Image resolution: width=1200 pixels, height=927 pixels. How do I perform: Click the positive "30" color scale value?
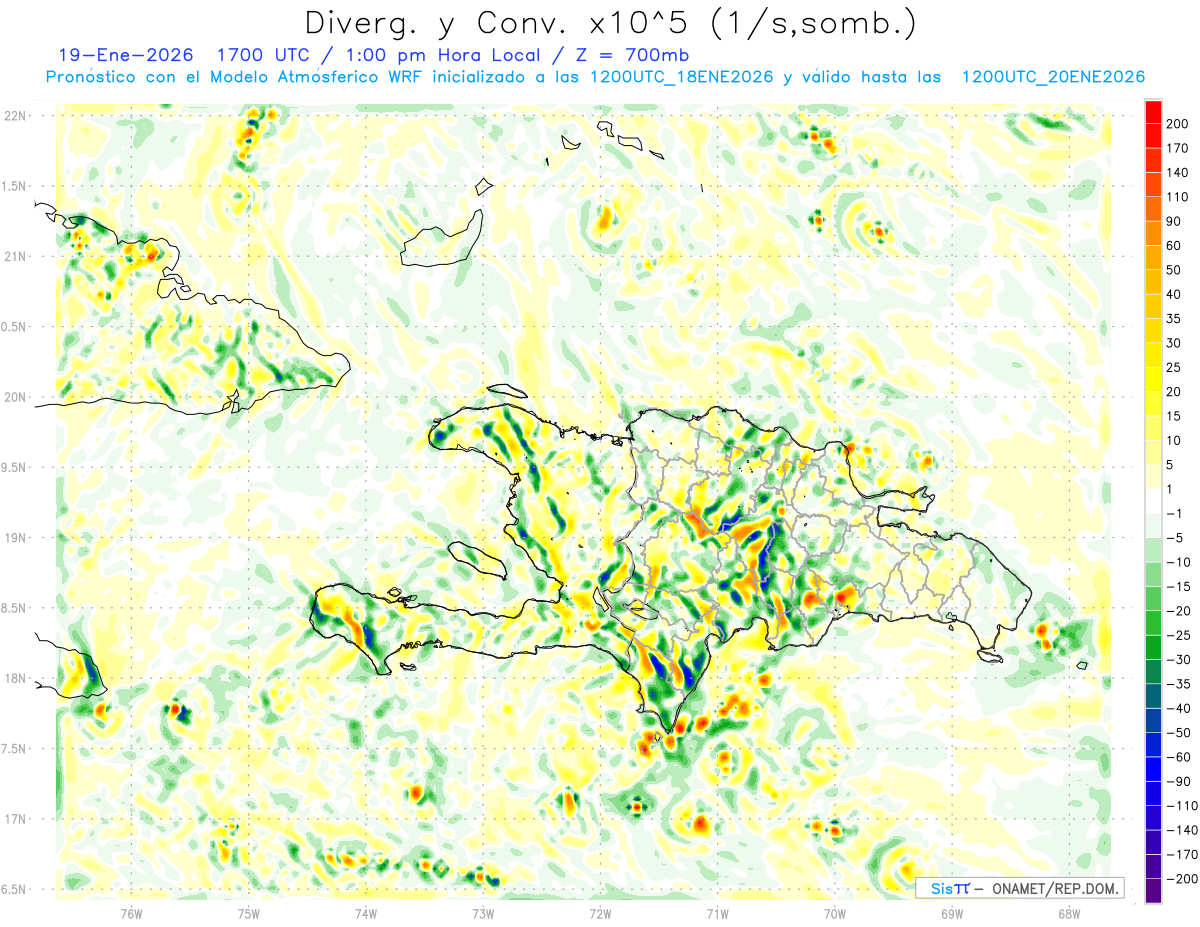pyautogui.click(x=1174, y=343)
